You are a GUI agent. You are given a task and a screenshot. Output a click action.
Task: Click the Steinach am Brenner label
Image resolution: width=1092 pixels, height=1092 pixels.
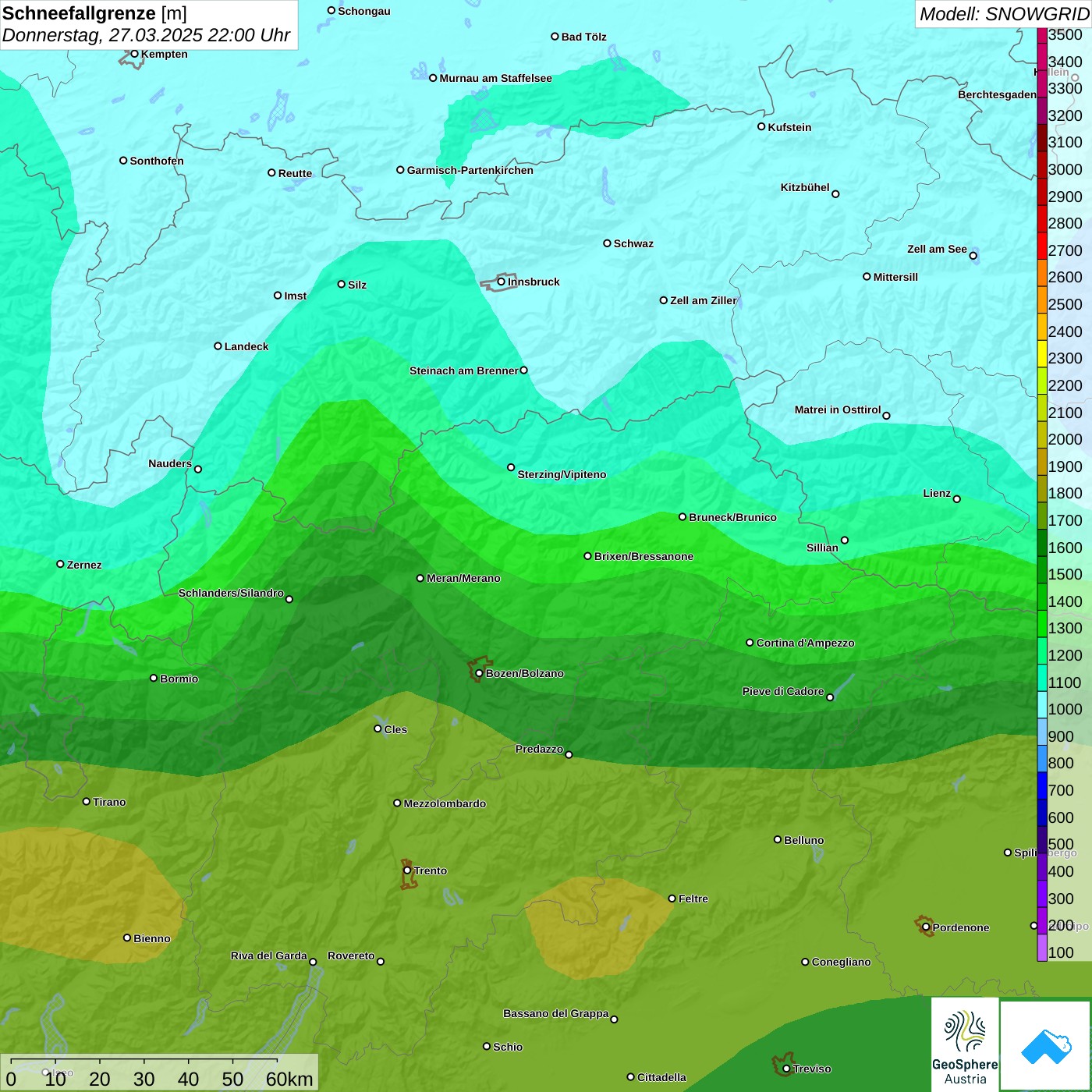(x=464, y=370)
